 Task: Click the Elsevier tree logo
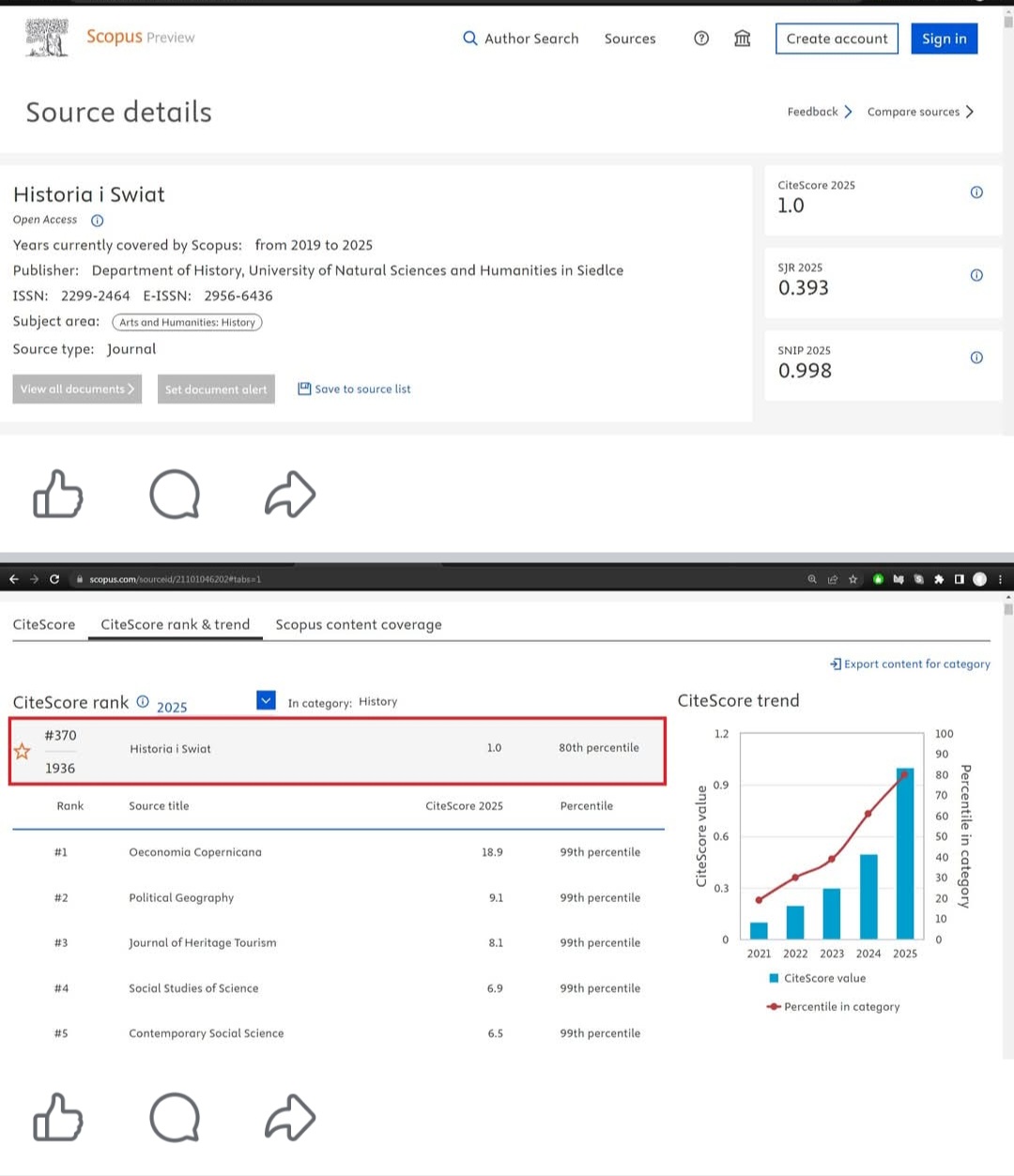47,38
